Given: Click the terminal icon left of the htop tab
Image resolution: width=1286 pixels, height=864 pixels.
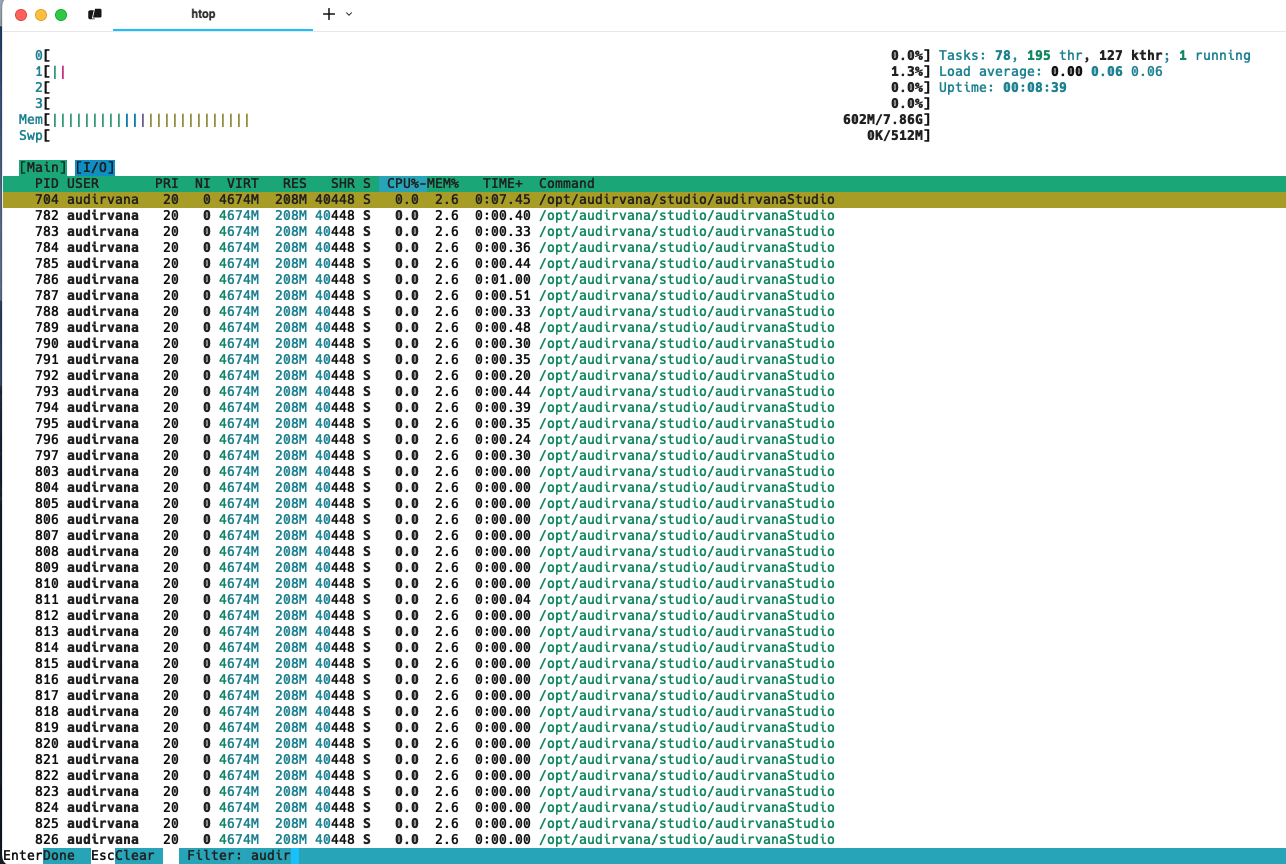Looking at the screenshot, I should 95,15.
